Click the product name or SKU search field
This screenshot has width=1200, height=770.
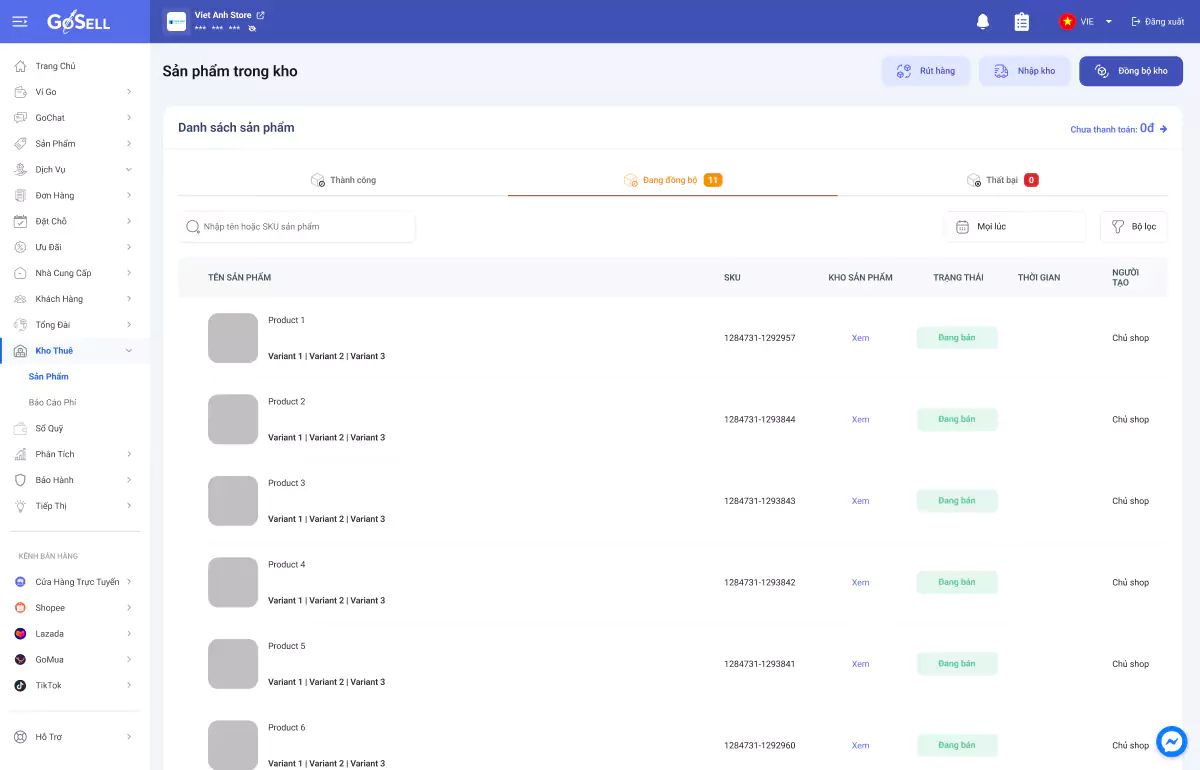pyautogui.click(x=300, y=227)
